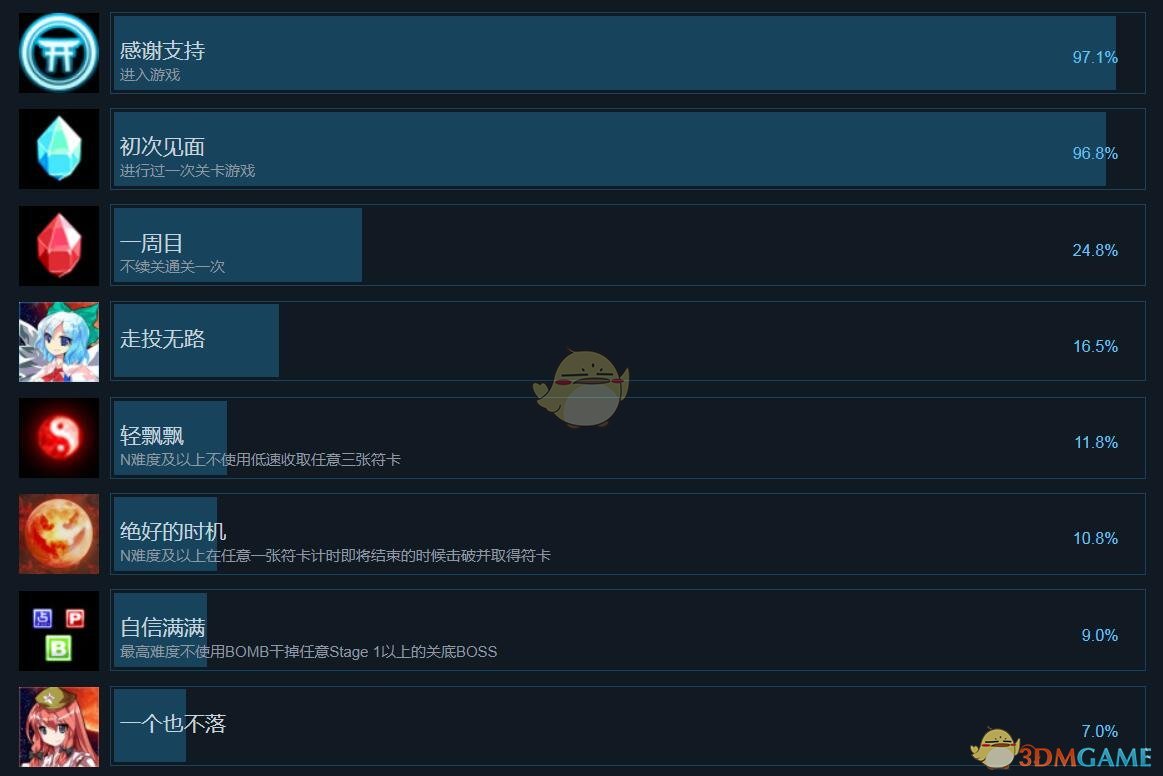Click the 97.1% completion percentage
Viewport: 1163px width, 776px height.
click(x=1095, y=57)
